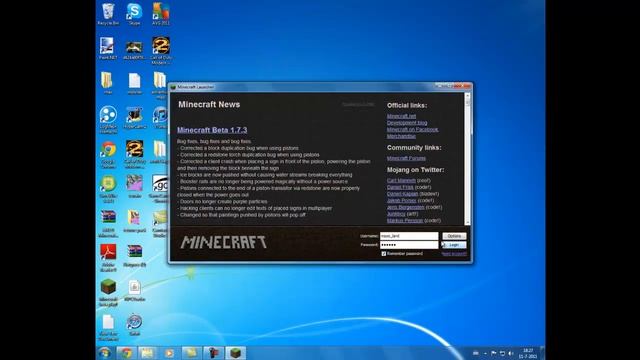Click the Login button

(454, 245)
